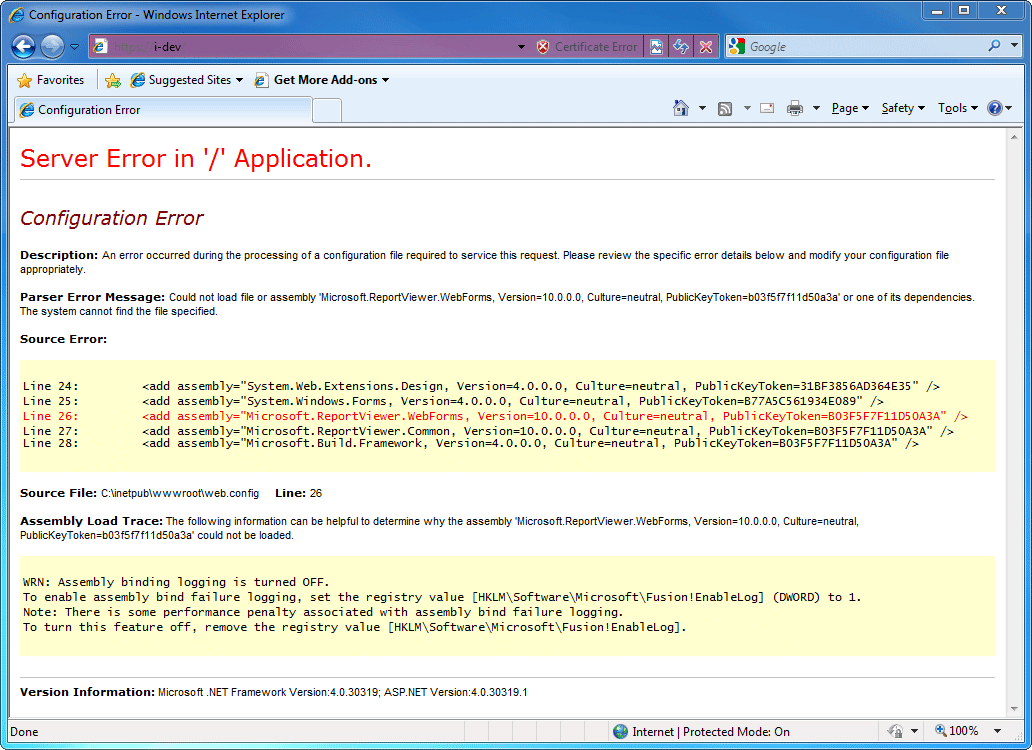
Task: Click the RSS feed icon
Action: click(724, 108)
